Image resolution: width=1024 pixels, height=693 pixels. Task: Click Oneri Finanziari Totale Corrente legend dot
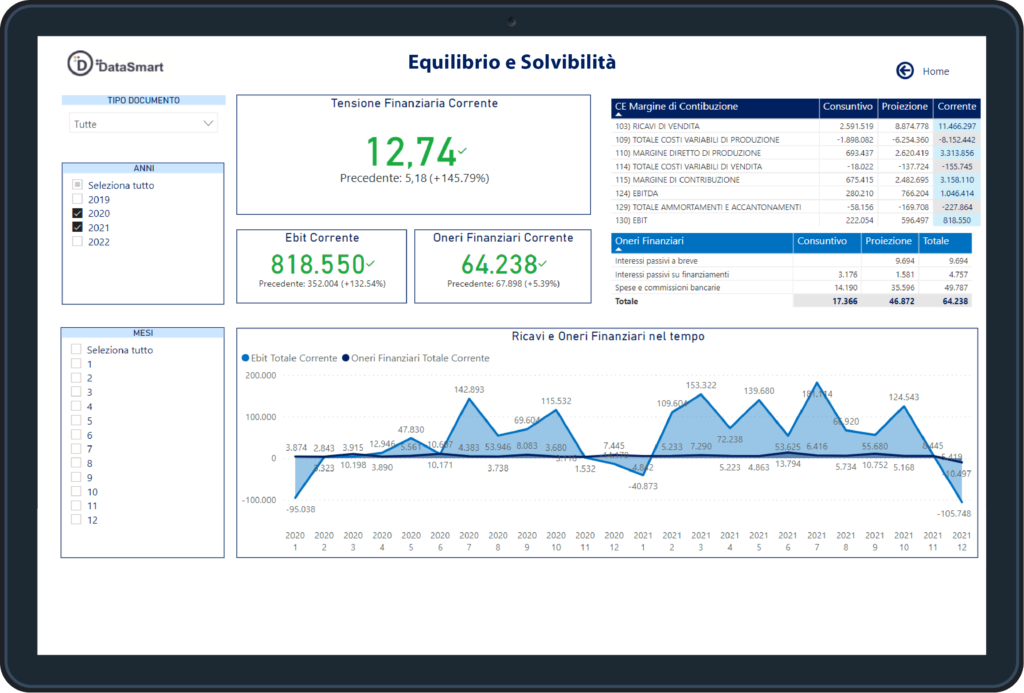(346, 358)
